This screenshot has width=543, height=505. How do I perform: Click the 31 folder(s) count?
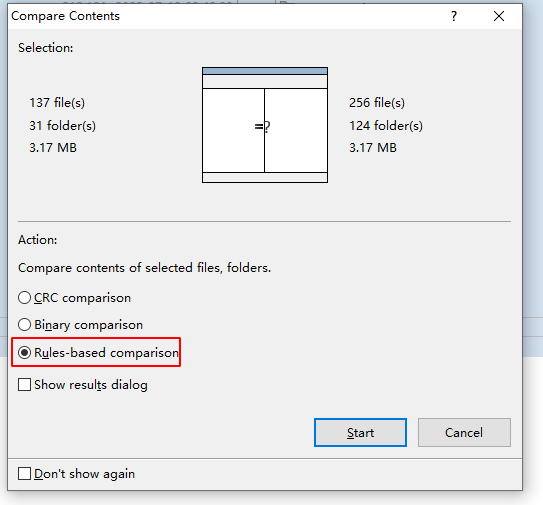point(62,126)
